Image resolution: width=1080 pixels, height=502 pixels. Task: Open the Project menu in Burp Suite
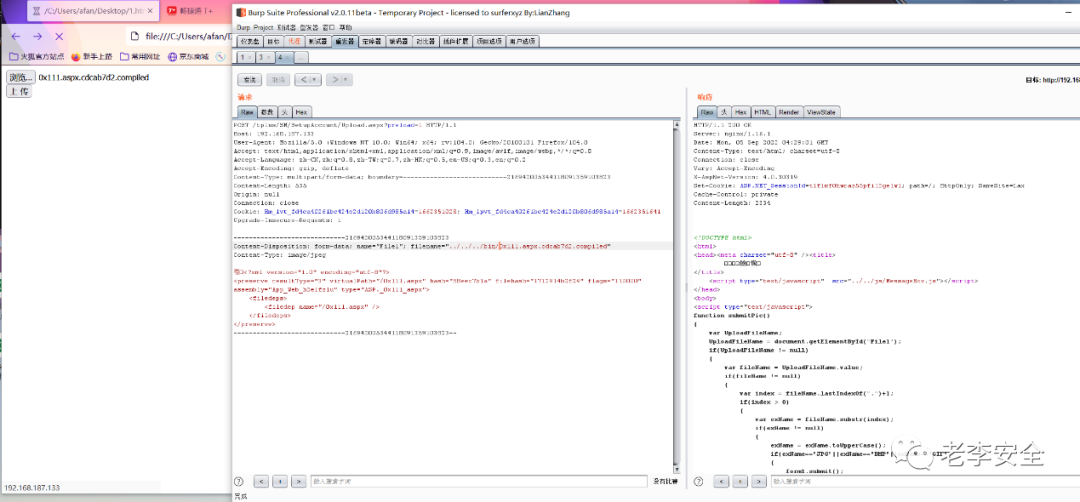pyautogui.click(x=263, y=28)
